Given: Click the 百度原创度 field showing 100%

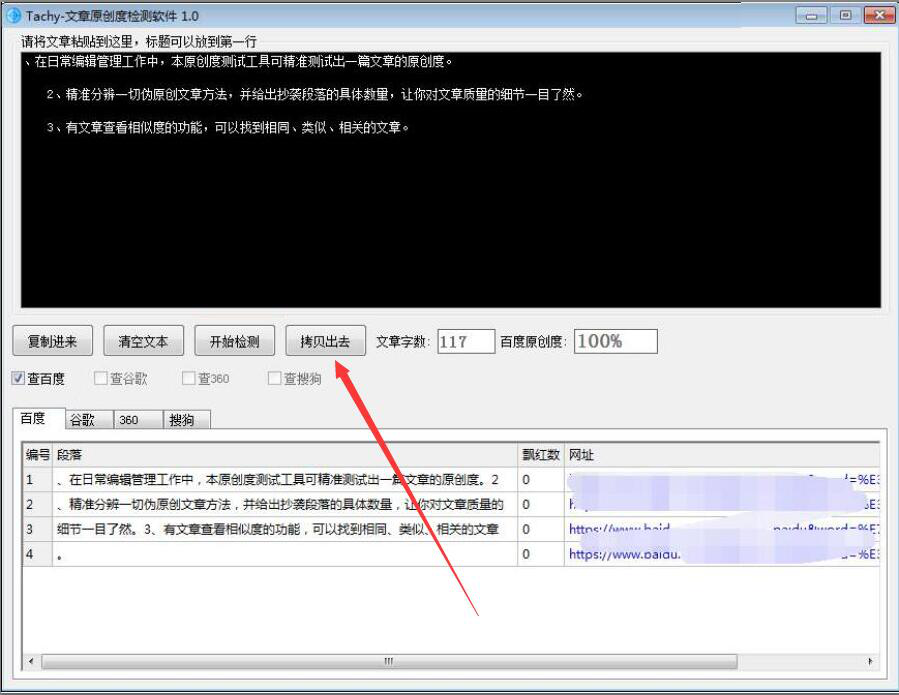Looking at the screenshot, I should tap(615, 341).
